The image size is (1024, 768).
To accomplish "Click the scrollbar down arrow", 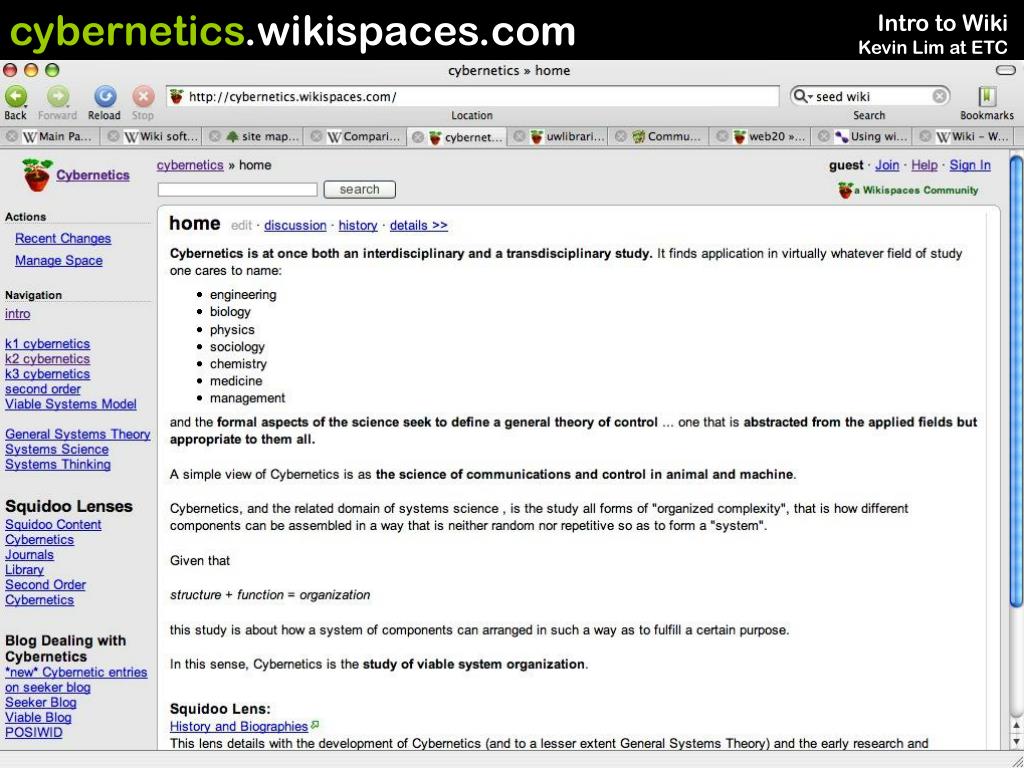I will tap(1016, 741).
